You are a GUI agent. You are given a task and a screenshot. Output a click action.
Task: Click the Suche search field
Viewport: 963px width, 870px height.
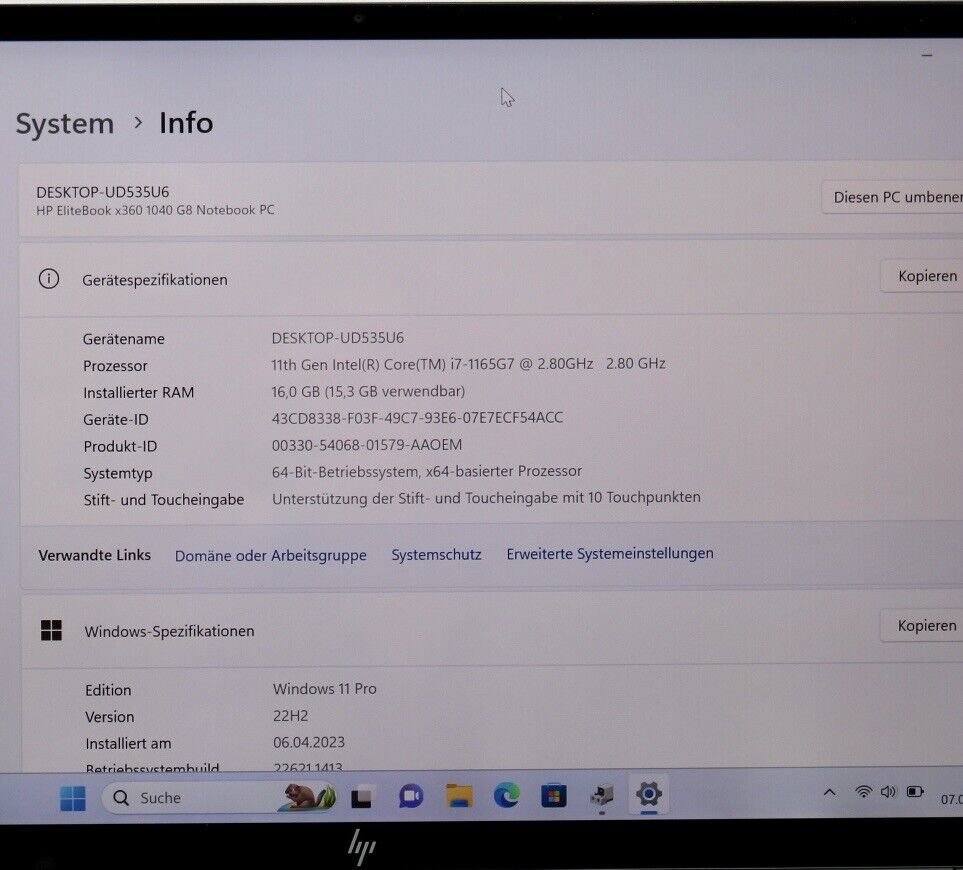180,797
